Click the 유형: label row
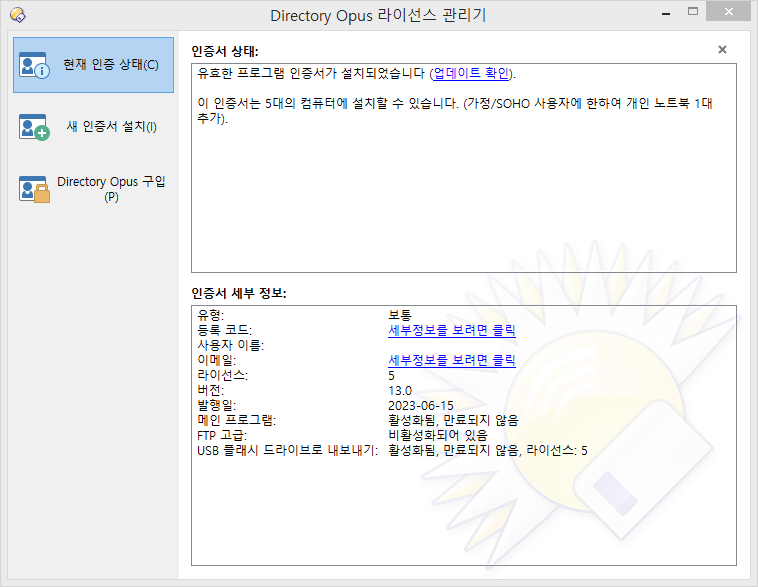The width and height of the screenshot is (758, 587). 210,315
